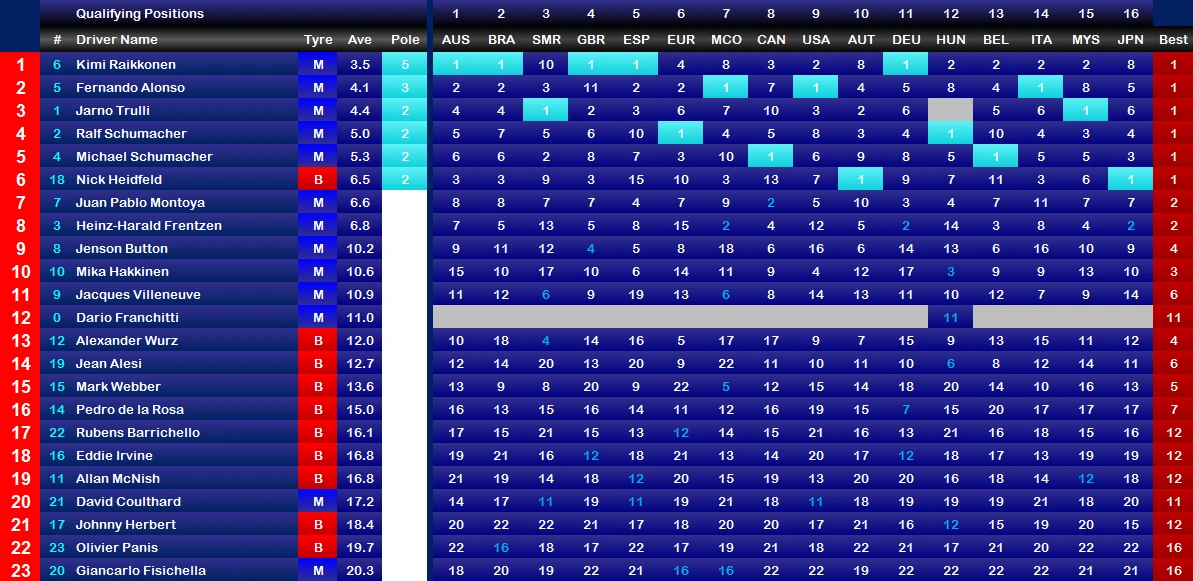Viewport: 1193px width, 581px height.
Task: Select Fernando Alonso row name
Action: tap(130, 87)
